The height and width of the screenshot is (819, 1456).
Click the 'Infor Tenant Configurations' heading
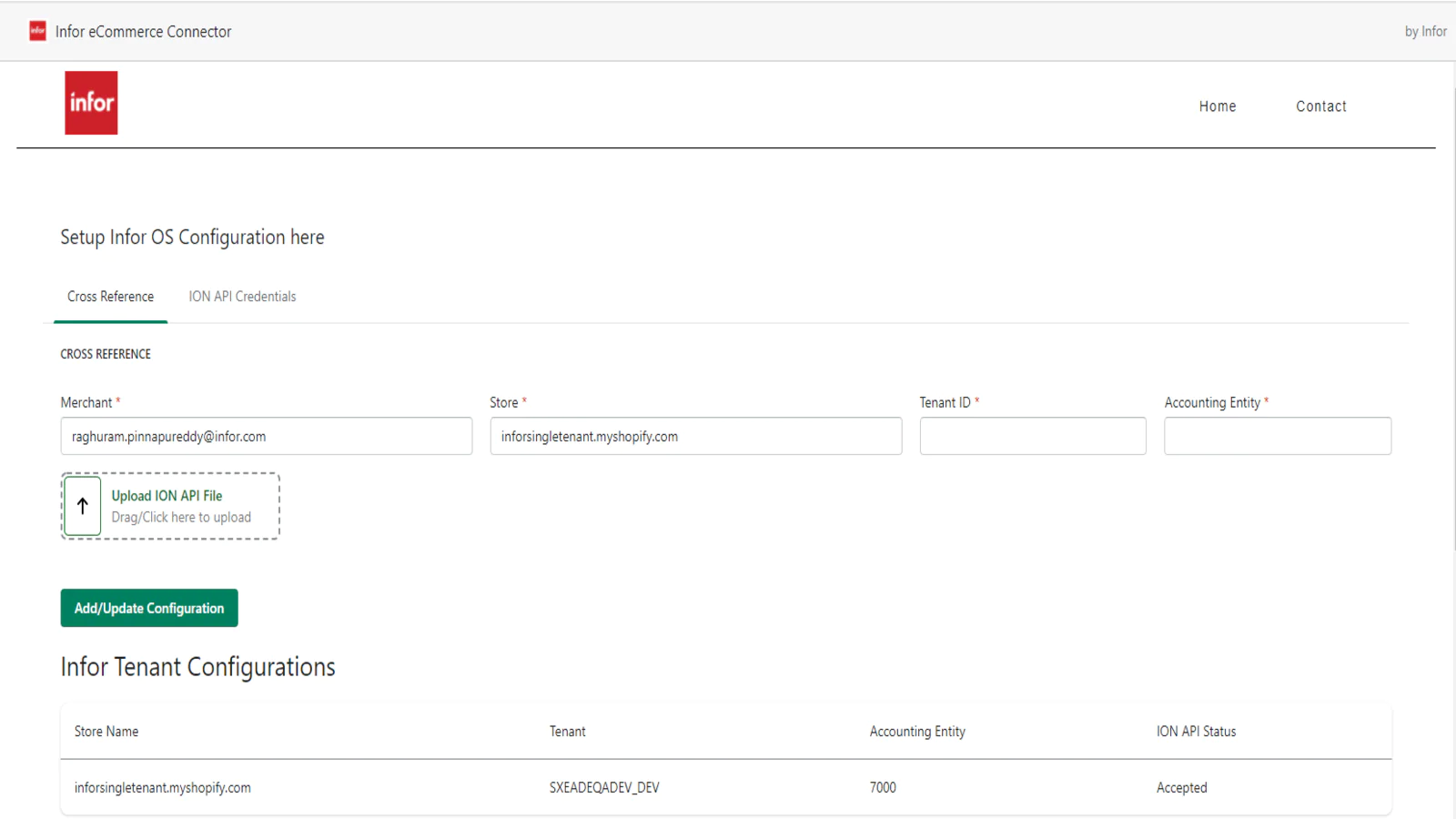click(198, 667)
